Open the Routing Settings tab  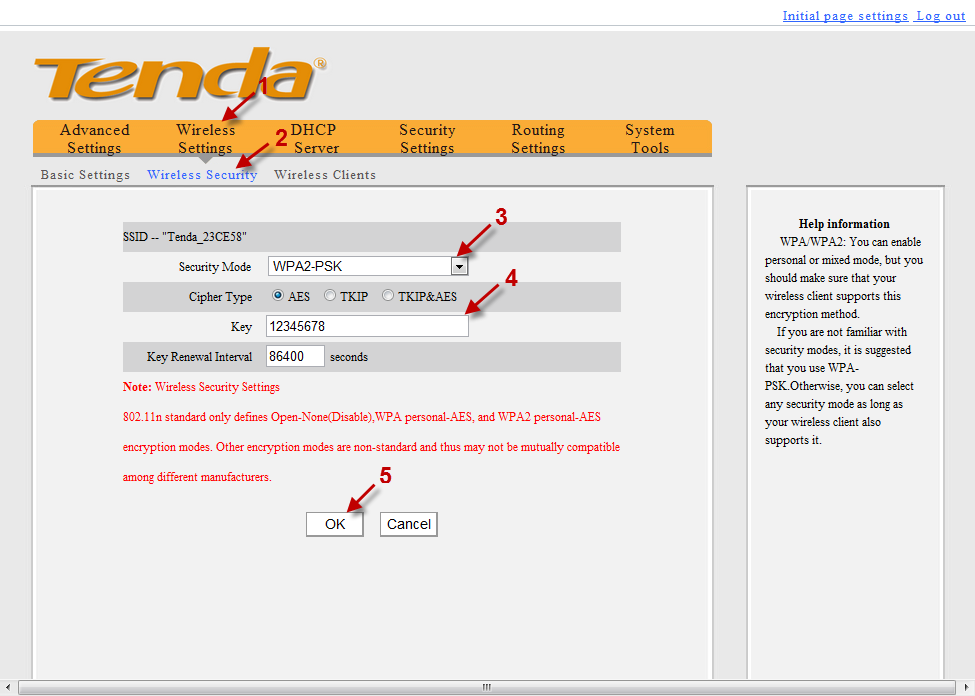pyautogui.click(x=538, y=139)
